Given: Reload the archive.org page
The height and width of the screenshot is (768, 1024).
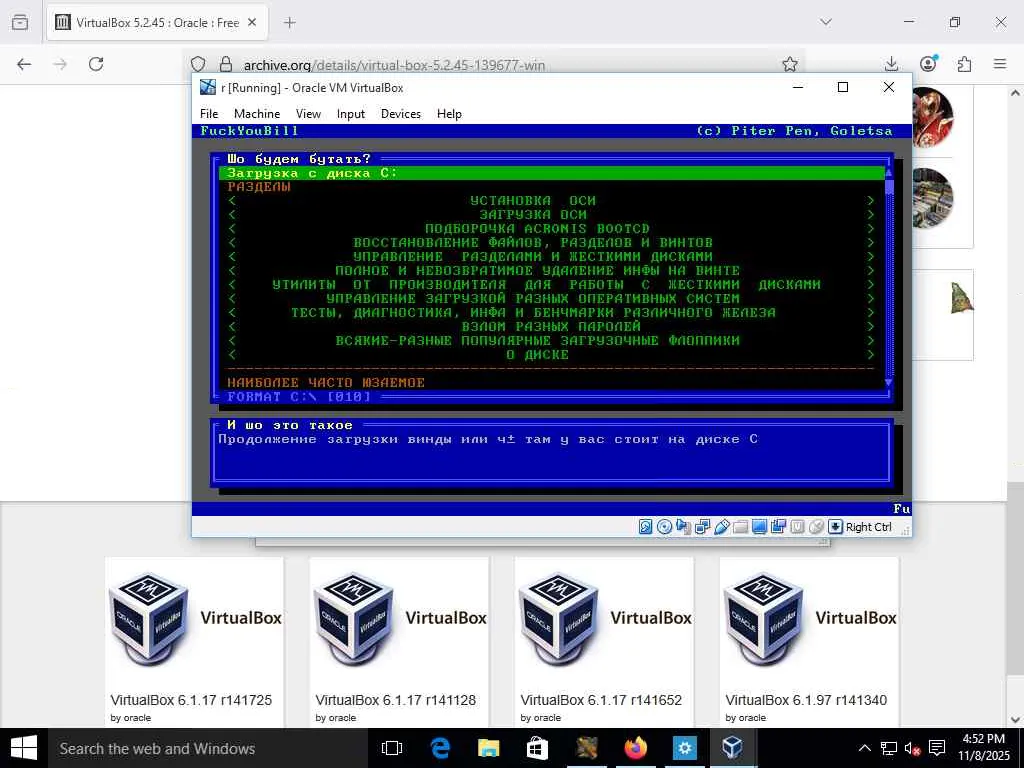Looking at the screenshot, I should [96, 64].
